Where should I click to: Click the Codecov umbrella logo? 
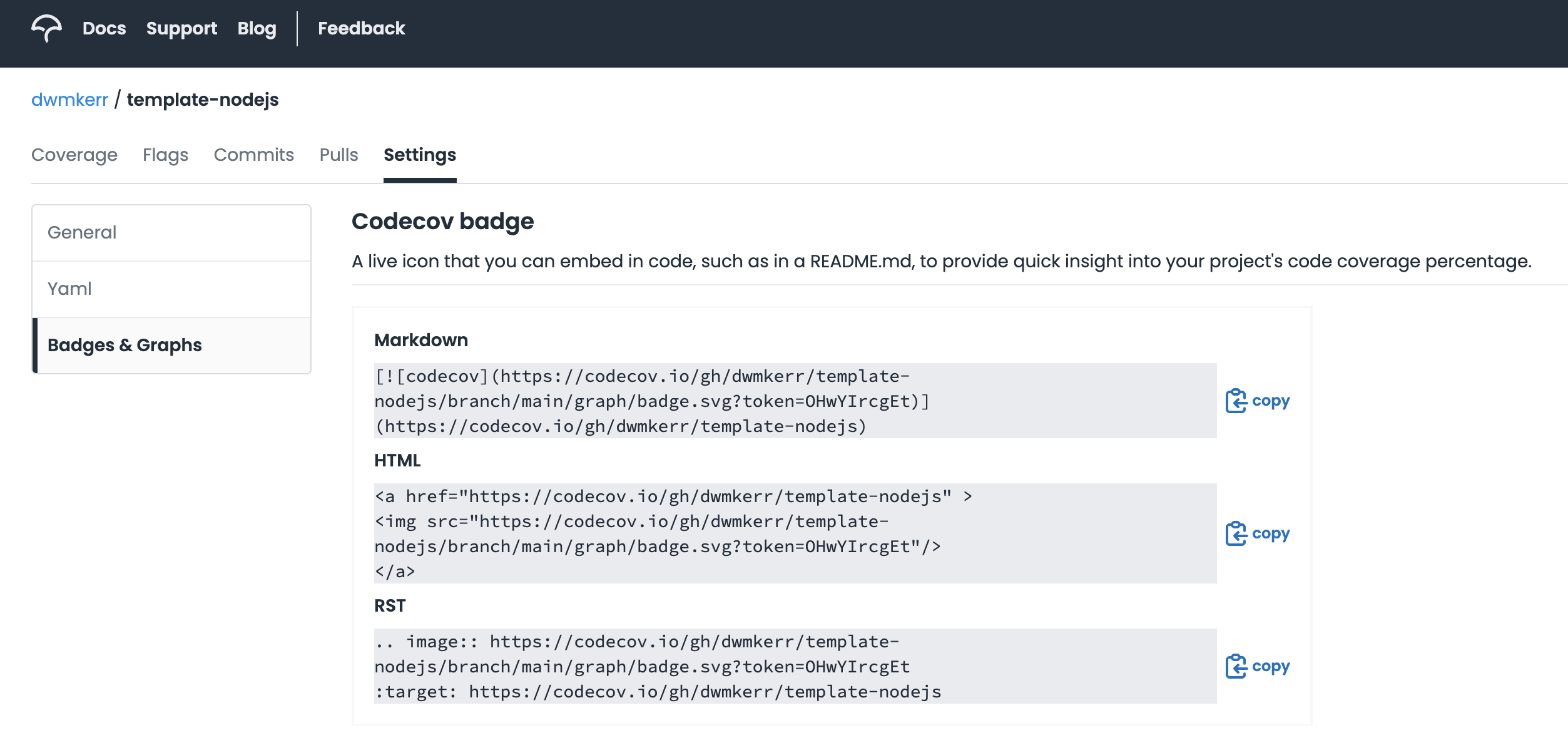pos(47,28)
